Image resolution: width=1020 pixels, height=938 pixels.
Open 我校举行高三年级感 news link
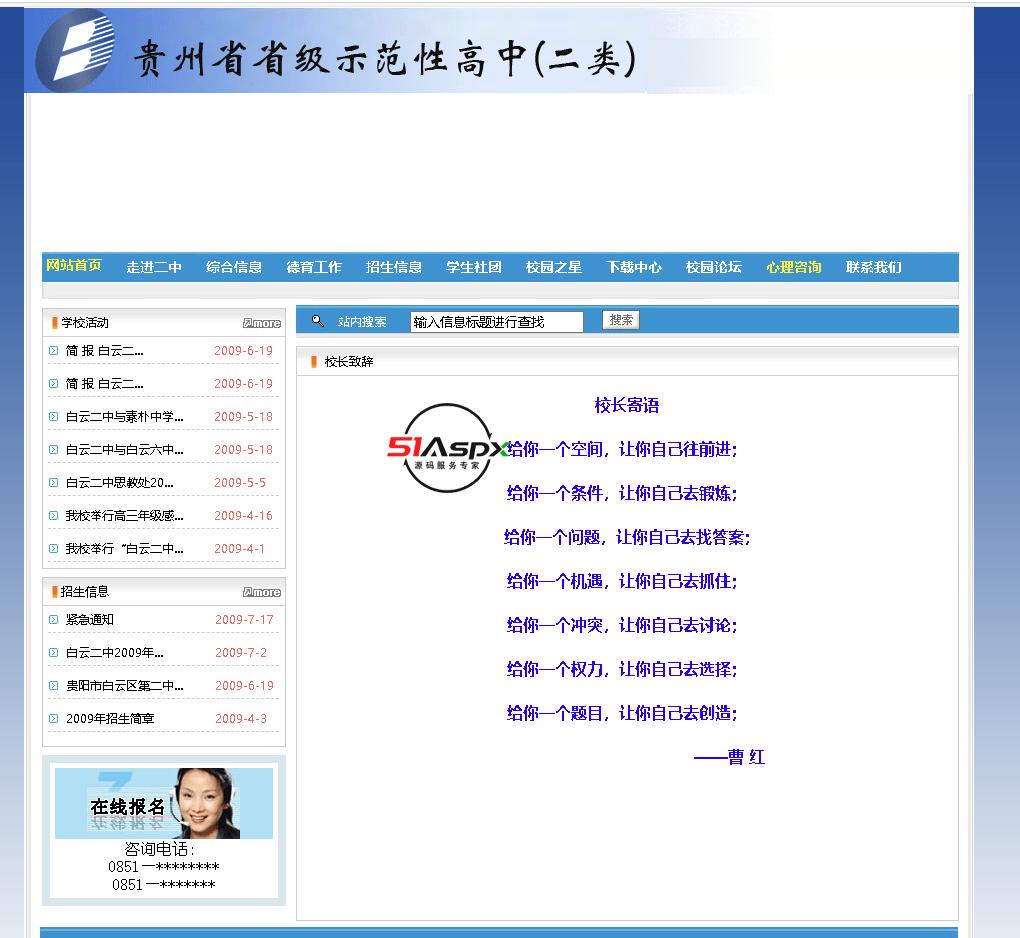tap(124, 515)
